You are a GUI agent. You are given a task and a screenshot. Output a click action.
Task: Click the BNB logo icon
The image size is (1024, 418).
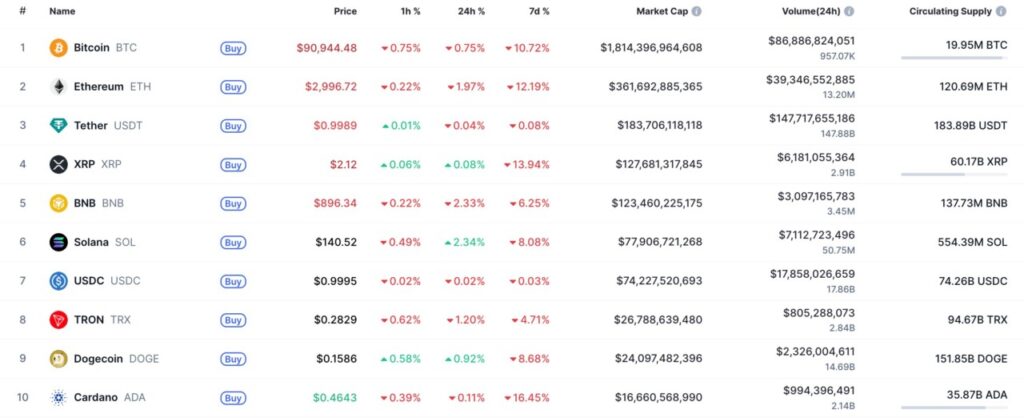point(59,203)
